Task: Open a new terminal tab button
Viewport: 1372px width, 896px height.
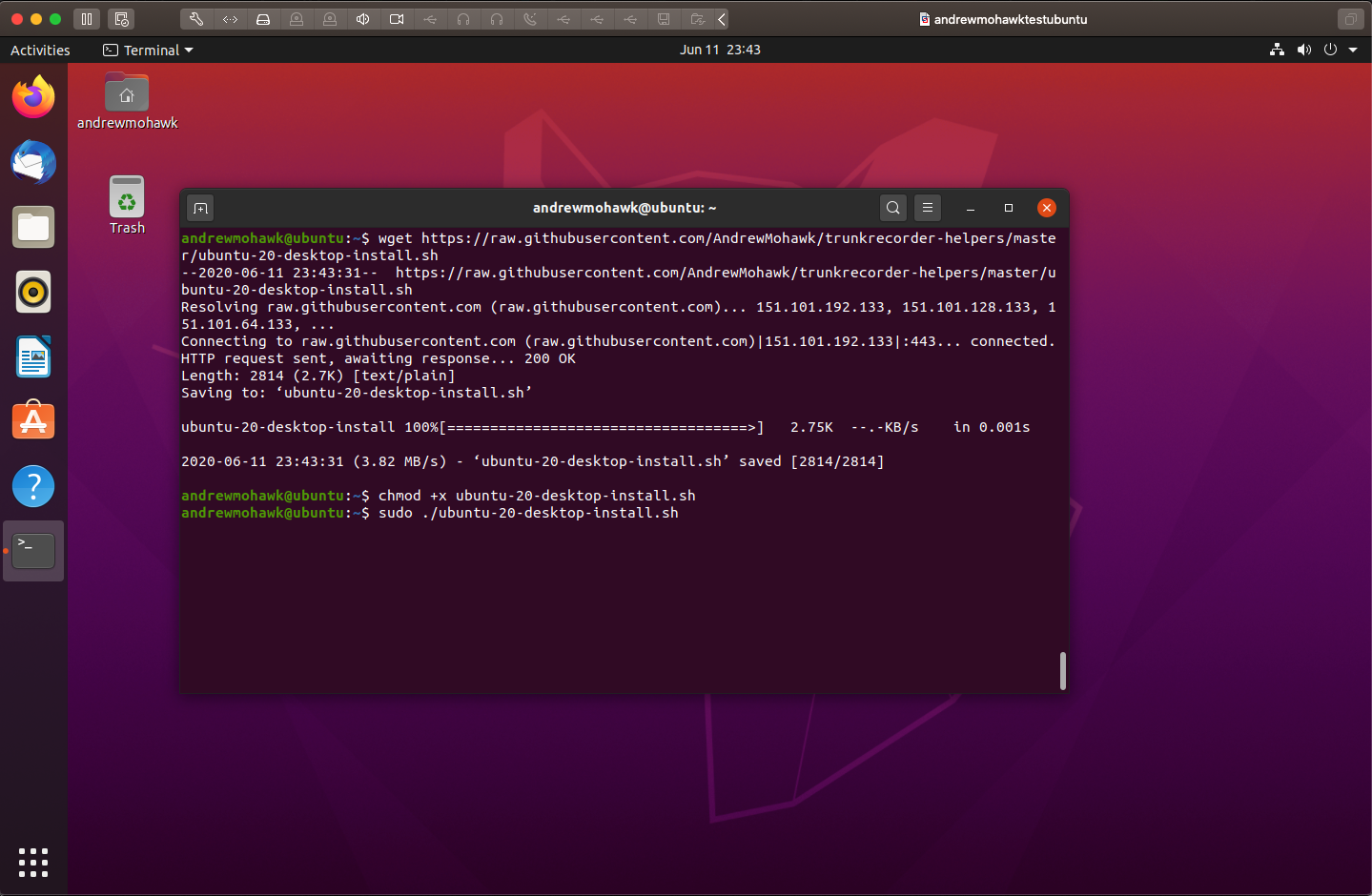Action: tap(200, 208)
